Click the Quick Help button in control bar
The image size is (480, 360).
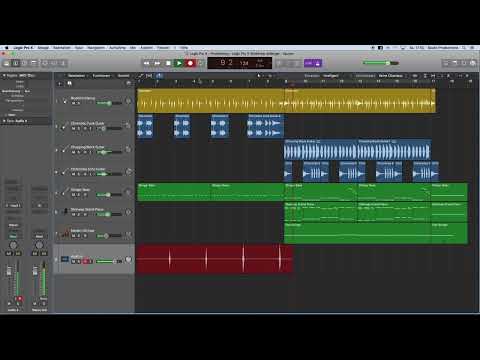[25, 63]
